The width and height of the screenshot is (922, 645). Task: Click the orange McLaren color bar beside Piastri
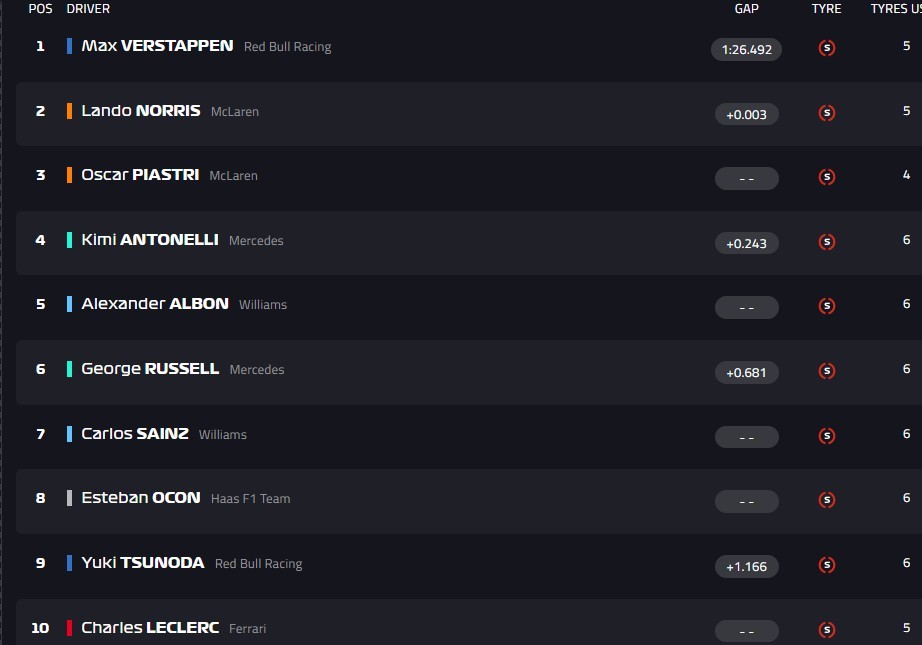coord(69,175)
